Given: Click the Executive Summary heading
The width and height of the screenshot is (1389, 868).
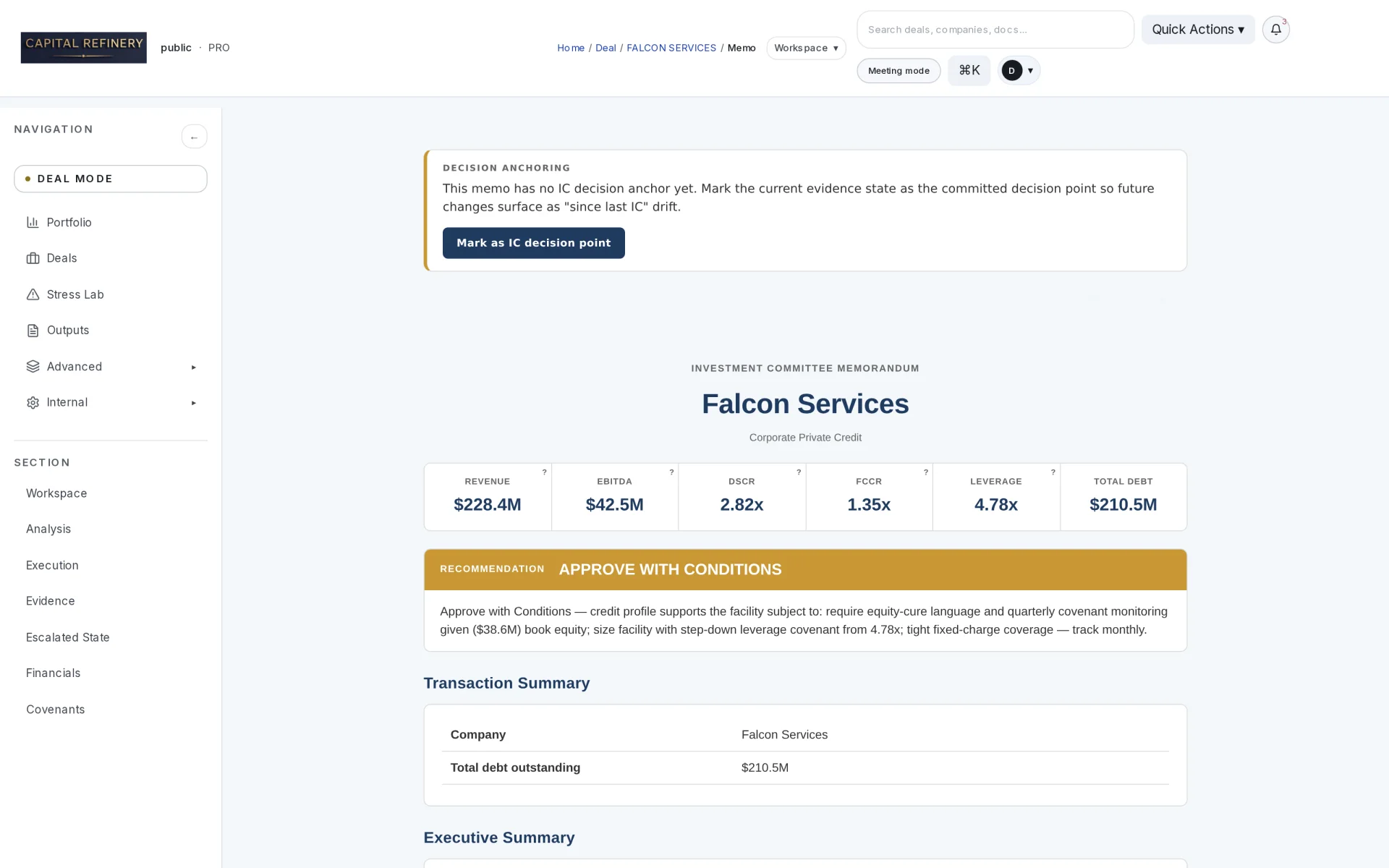Looking at the screenshot, I should (x=499, y=838).
